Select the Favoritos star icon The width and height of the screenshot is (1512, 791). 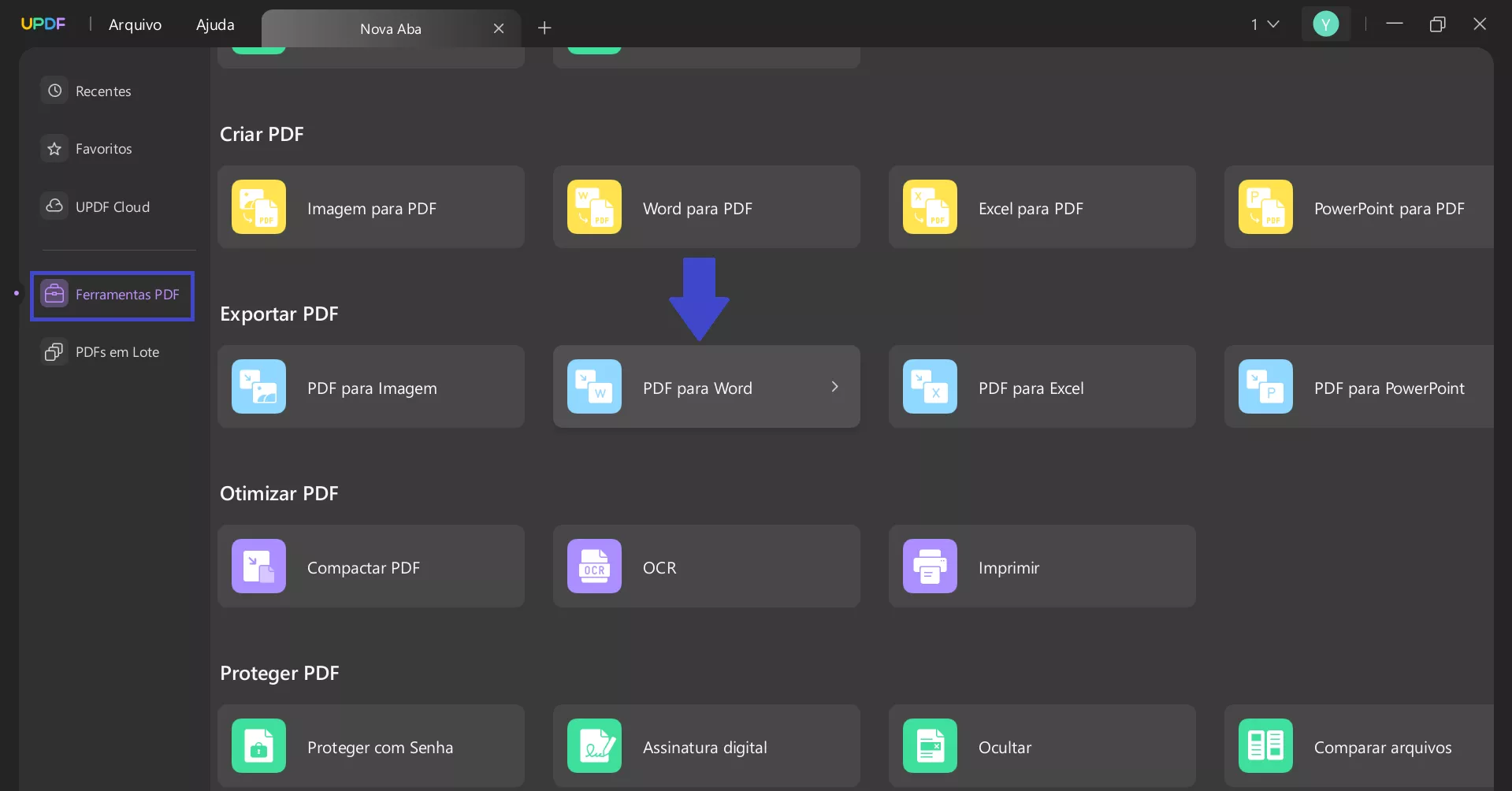coord(54,148)
